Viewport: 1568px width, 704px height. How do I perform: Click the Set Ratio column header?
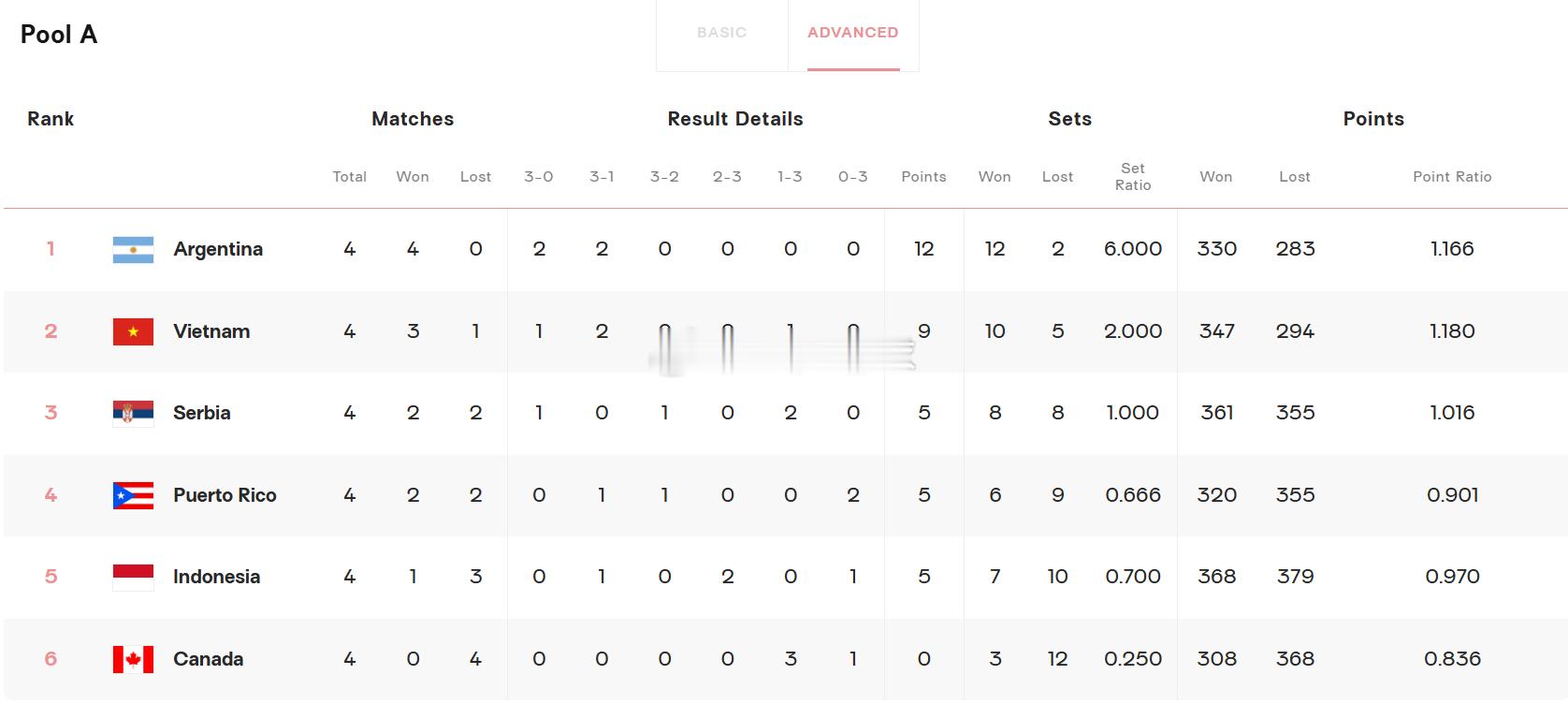pyautogui.click(x=1133, y=177)
